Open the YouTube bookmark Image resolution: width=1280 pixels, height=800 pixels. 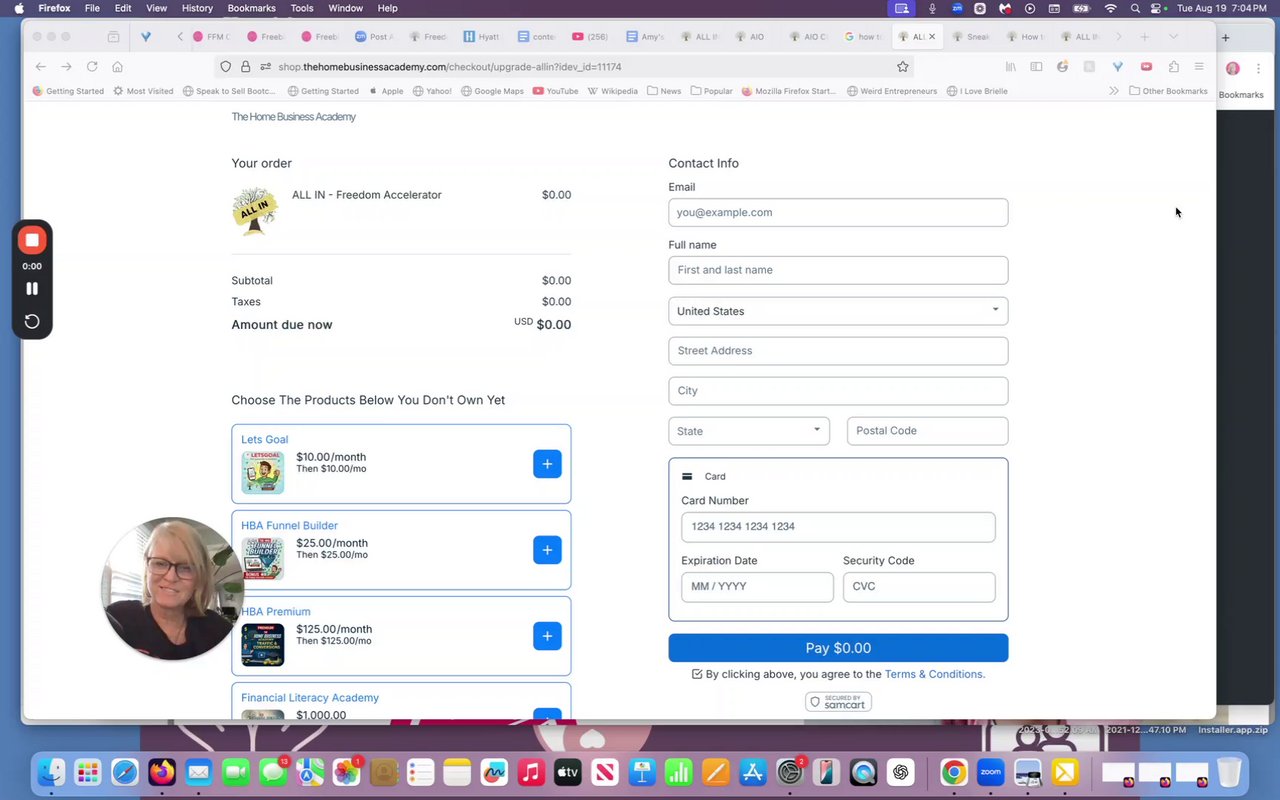tap(555, 91)
